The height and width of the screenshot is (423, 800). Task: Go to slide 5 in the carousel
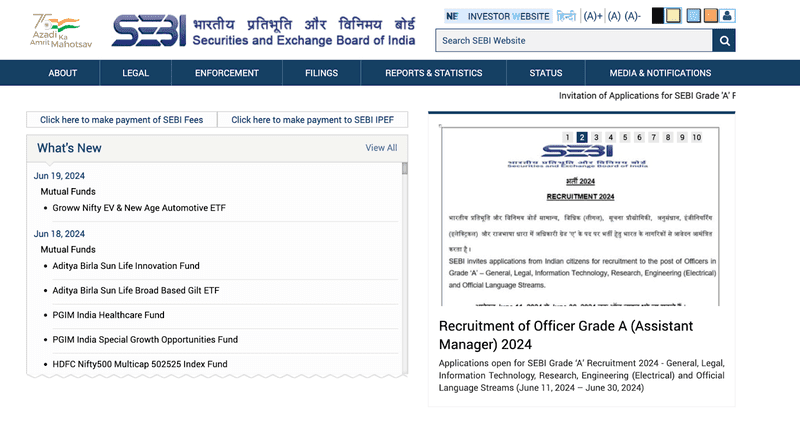(x=624, y=137)
